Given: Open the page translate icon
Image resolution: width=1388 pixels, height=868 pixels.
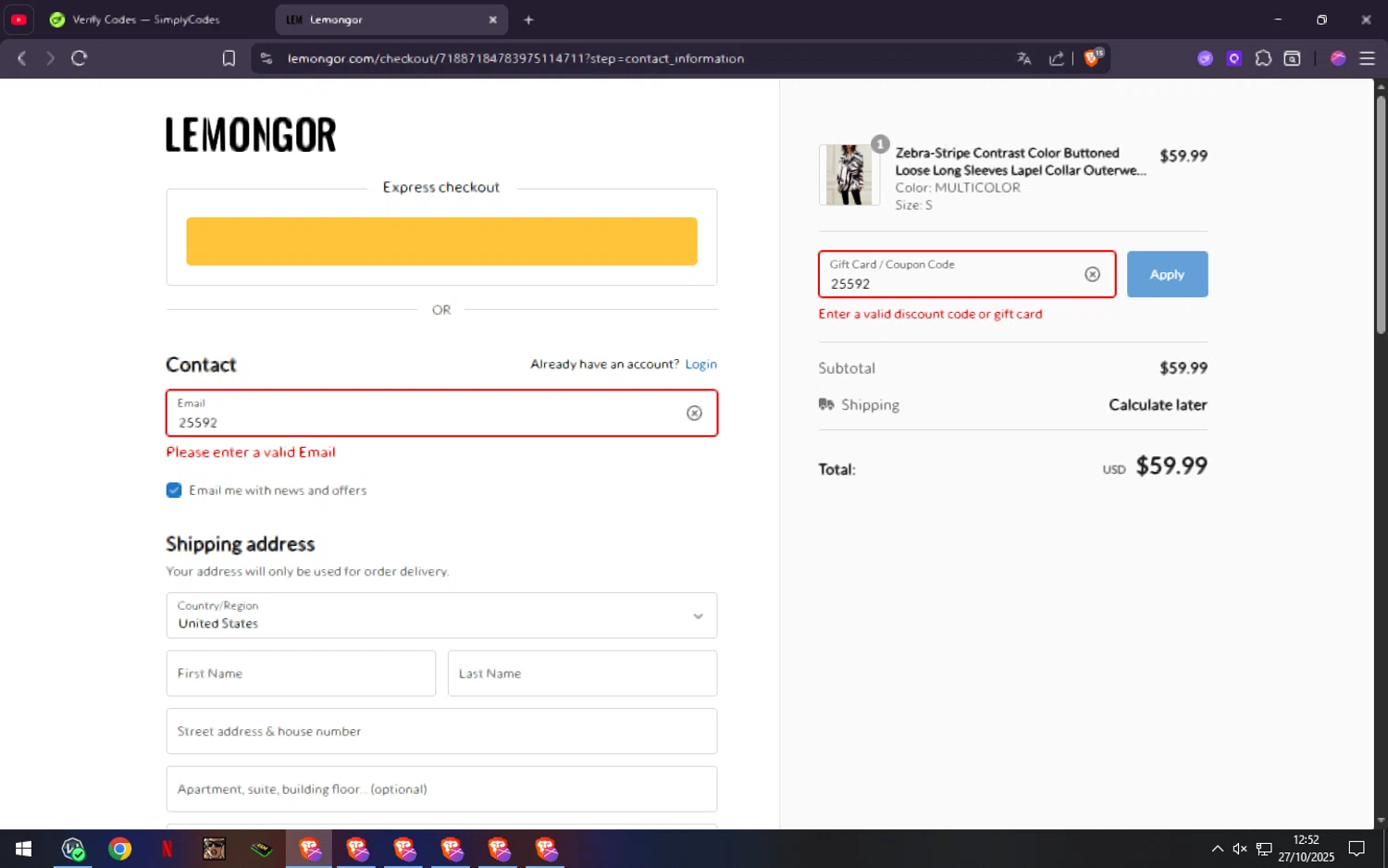Looking at the screenshot, I should point(1023,58).
